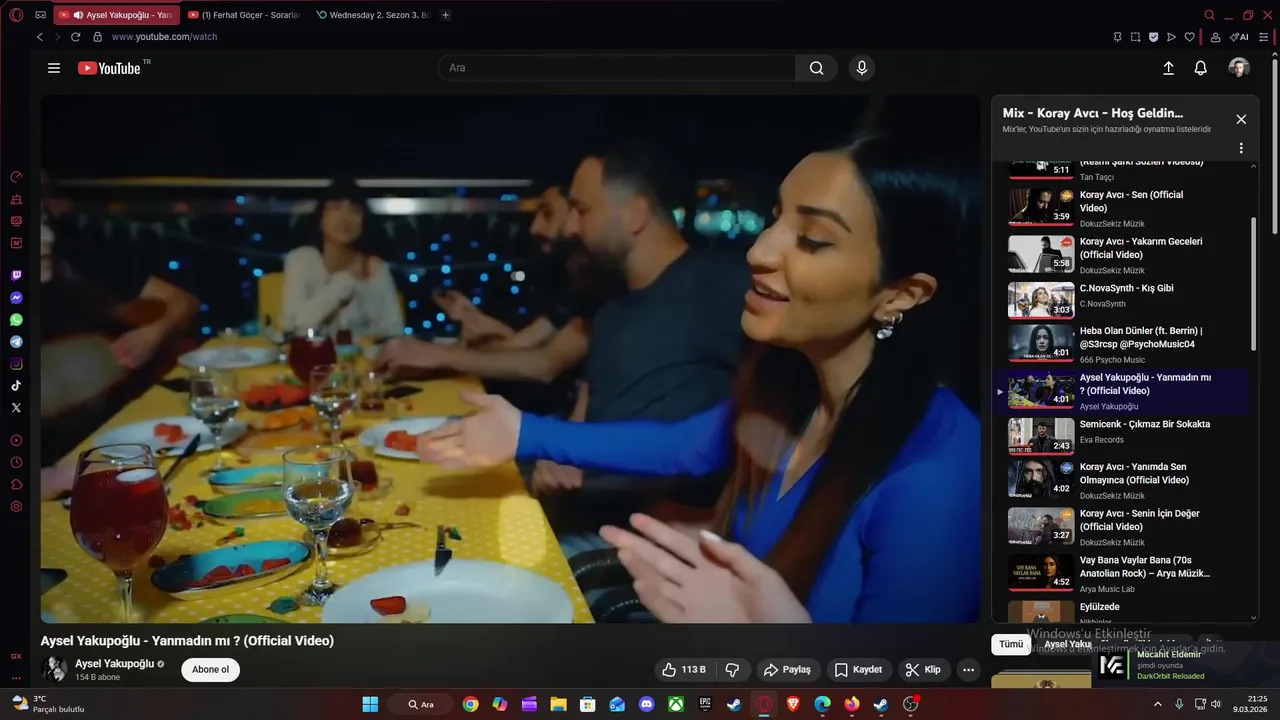Switch to the Wednesday 2. Sezon 3. Bölüm tab
1280x720 pixels.
373,15
